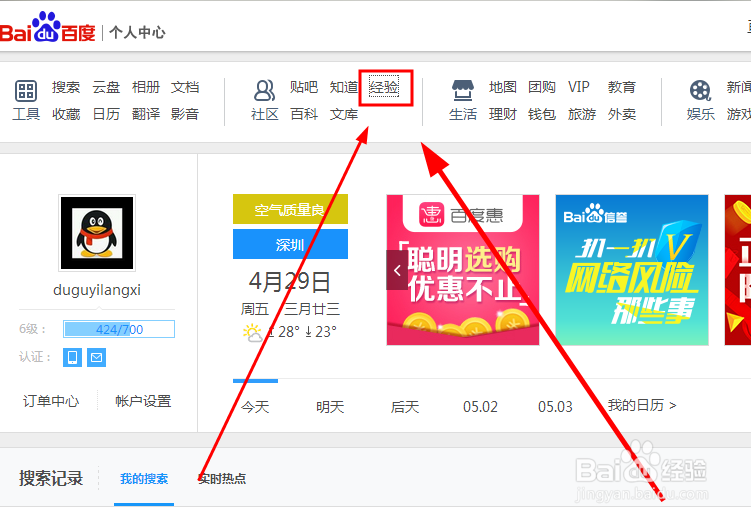Viewport: 751px width, 520px height.
Task: Open 百科 link
Action: point(304,114)
